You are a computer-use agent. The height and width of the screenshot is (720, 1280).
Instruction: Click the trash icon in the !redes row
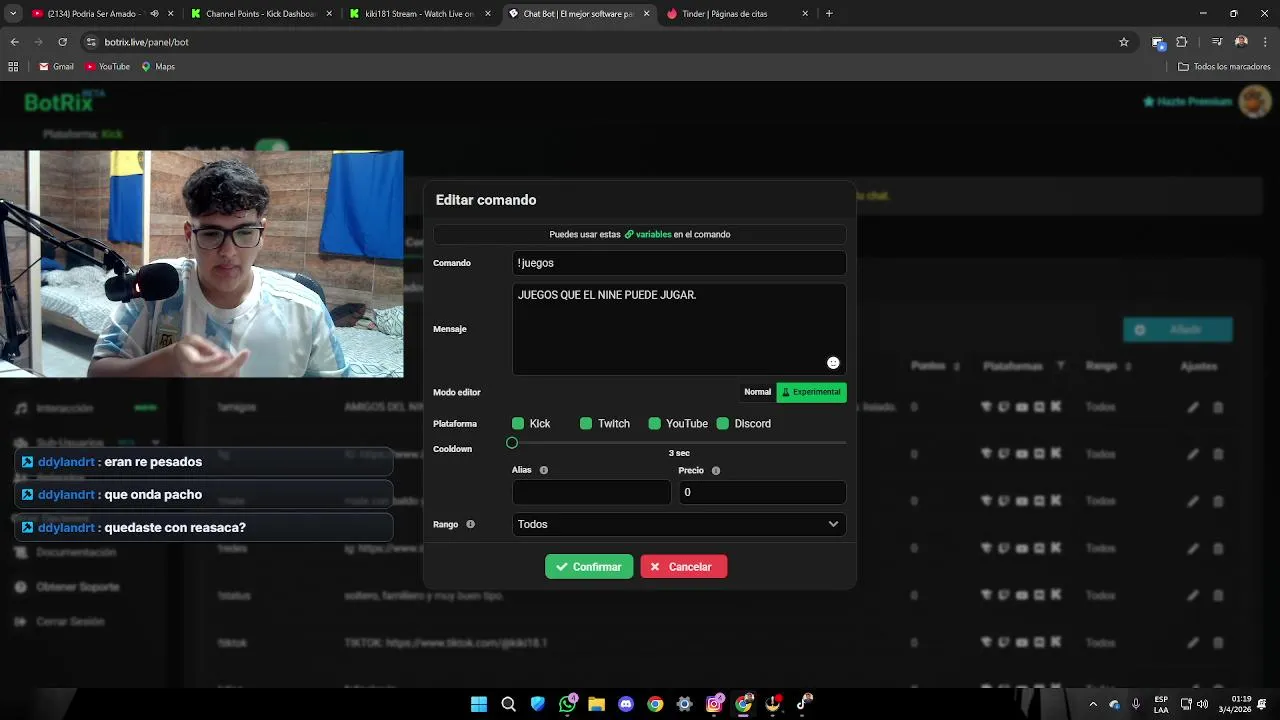(x=1218, y=548)
